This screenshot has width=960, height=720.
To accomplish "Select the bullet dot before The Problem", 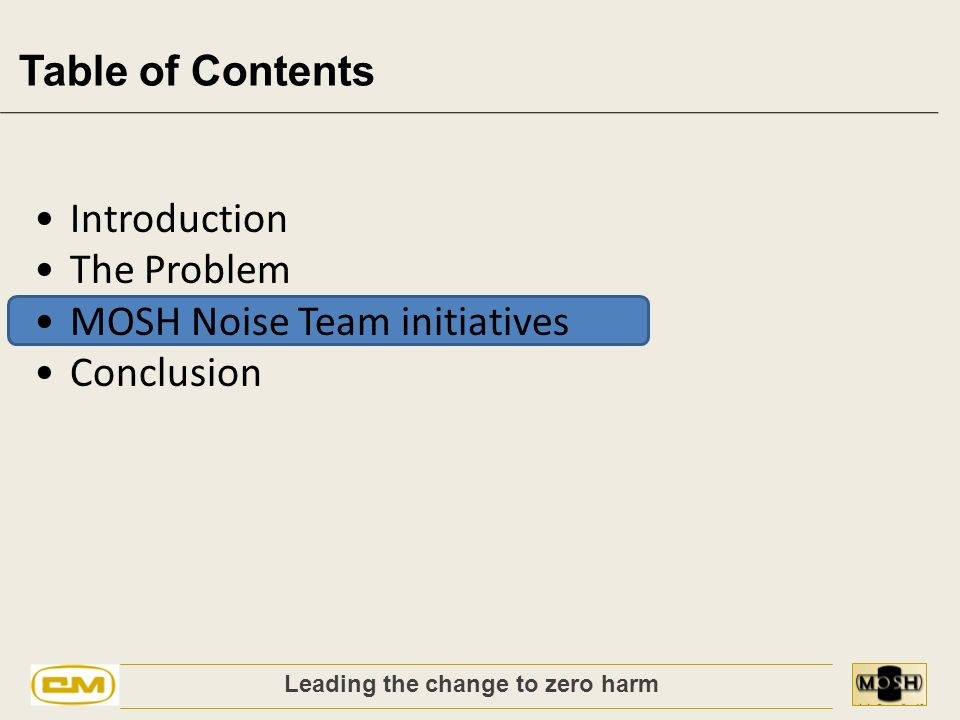I will coord(44,270).
